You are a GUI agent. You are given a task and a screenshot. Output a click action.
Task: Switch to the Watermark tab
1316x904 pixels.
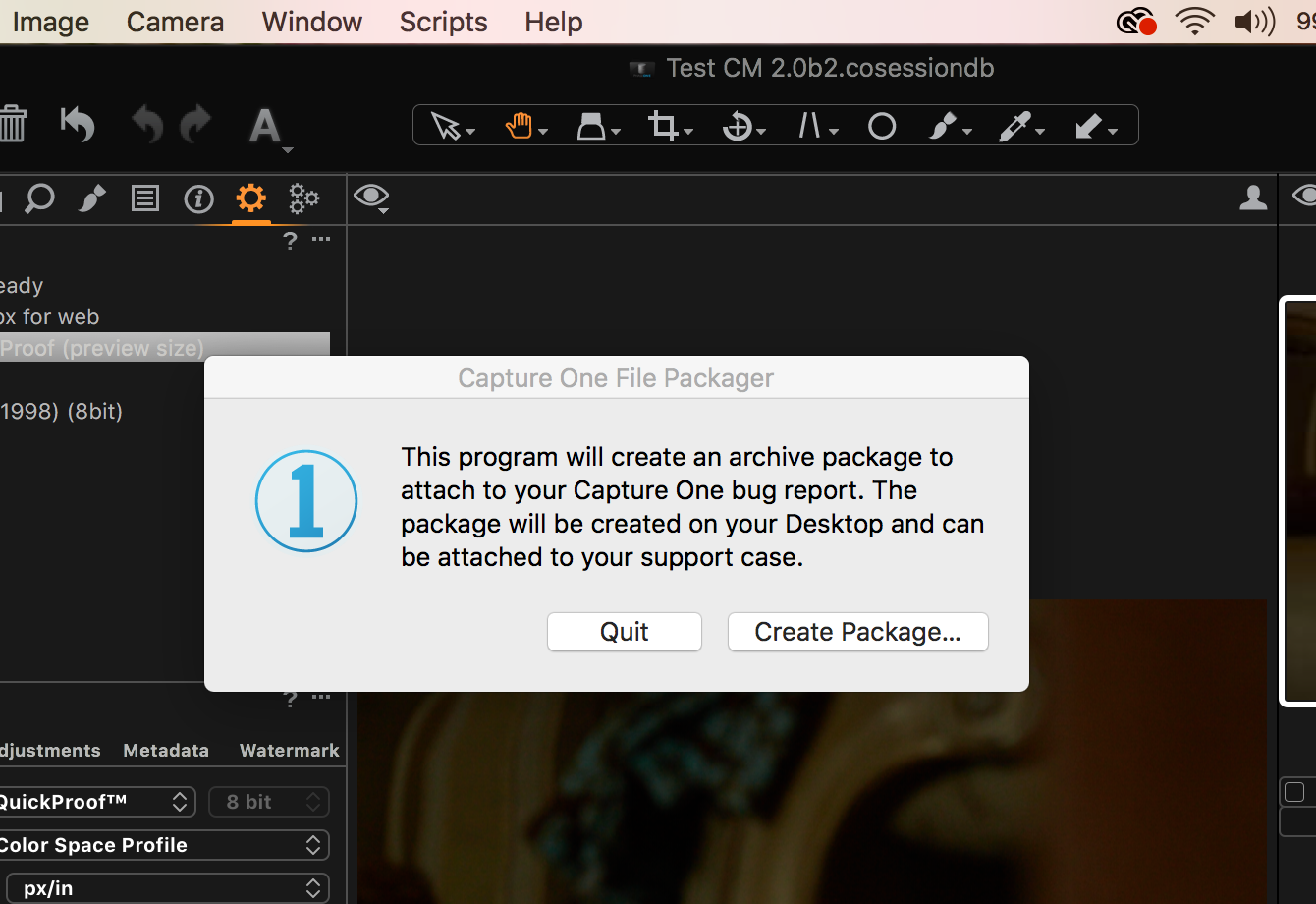point(290,751)
